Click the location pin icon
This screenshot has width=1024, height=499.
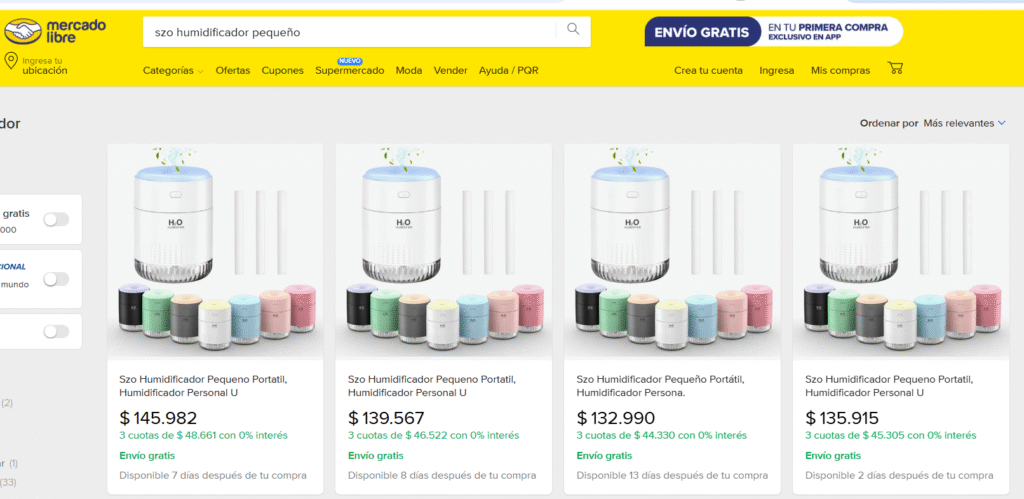[x=11, y=62]
